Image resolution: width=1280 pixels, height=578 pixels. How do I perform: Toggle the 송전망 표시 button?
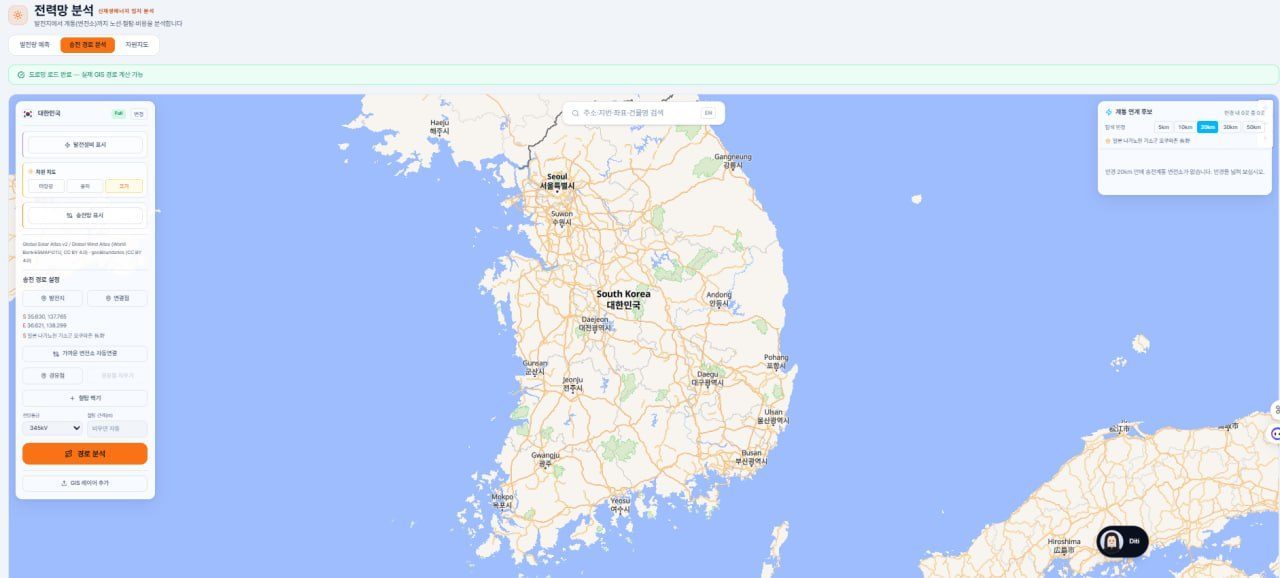point(85,215)
